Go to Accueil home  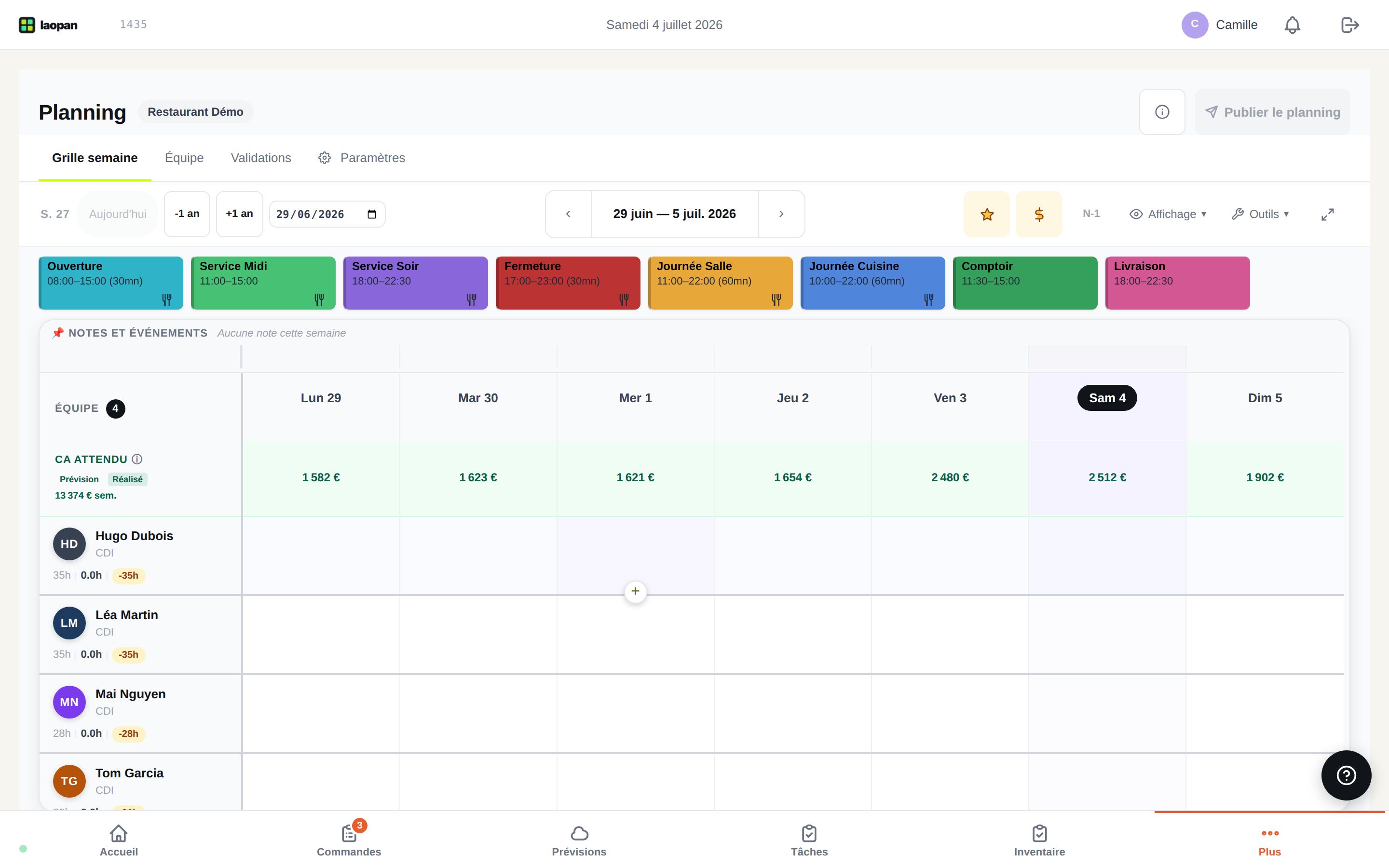click(x=119, y=841)
